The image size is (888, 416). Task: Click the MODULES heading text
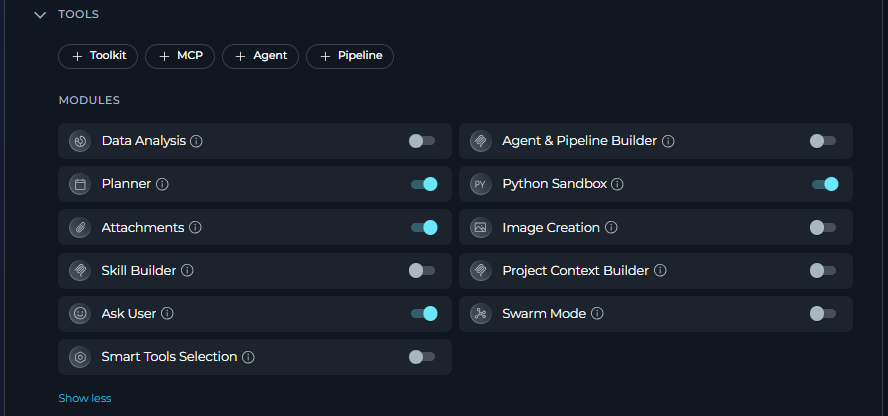tap(89, 100)
